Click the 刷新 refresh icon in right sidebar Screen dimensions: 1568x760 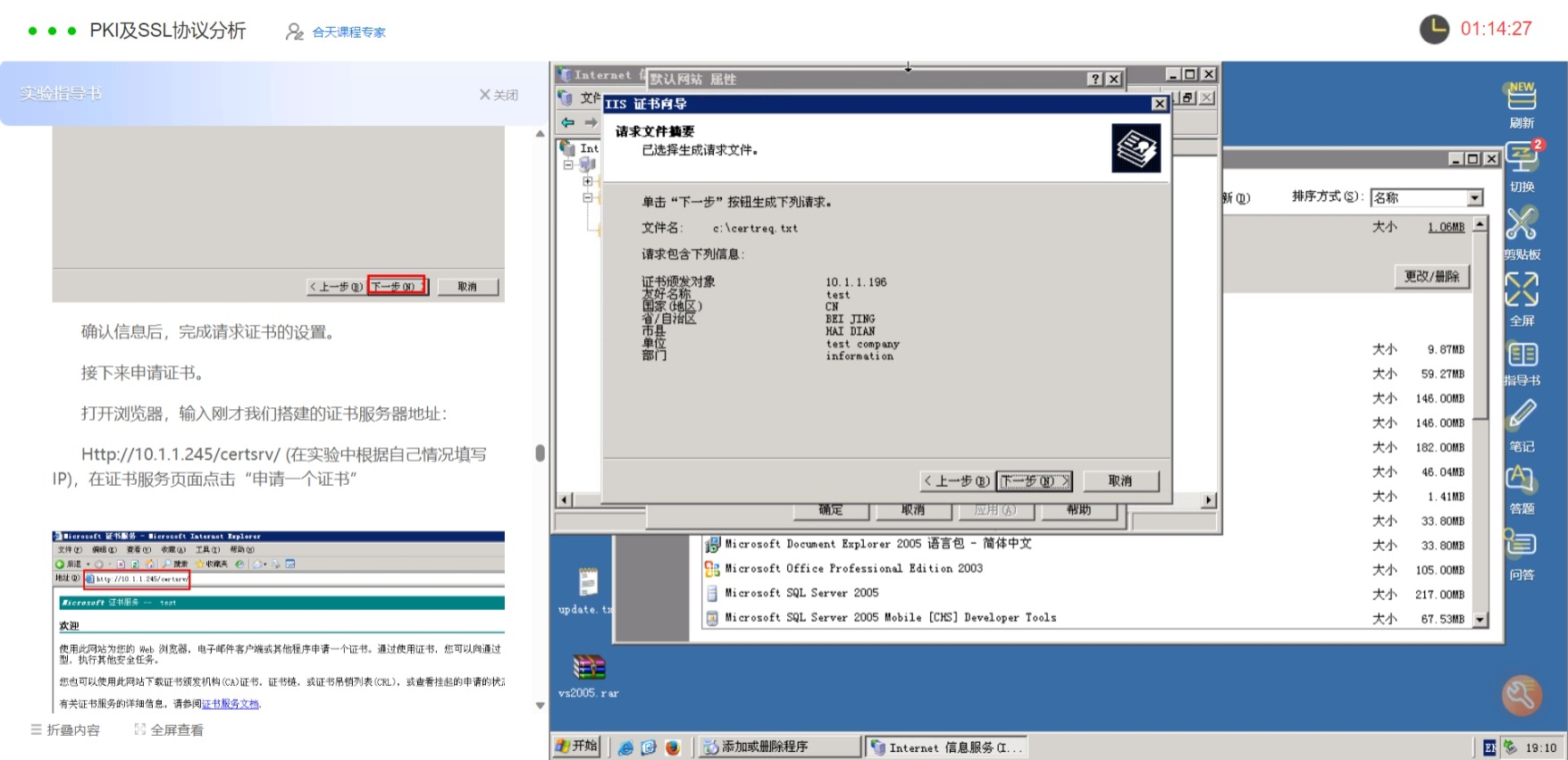[x=1522, y=96]
